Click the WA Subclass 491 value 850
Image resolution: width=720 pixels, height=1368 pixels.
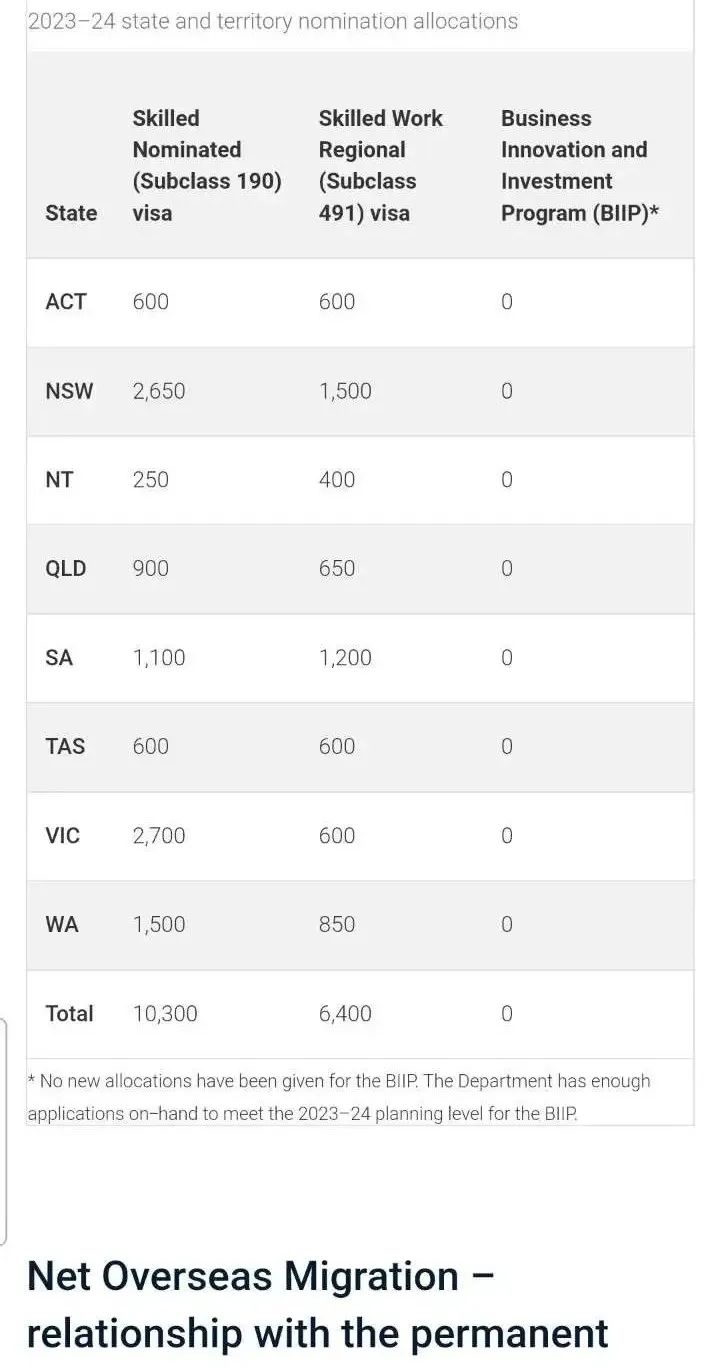click(x=337, y=925)
